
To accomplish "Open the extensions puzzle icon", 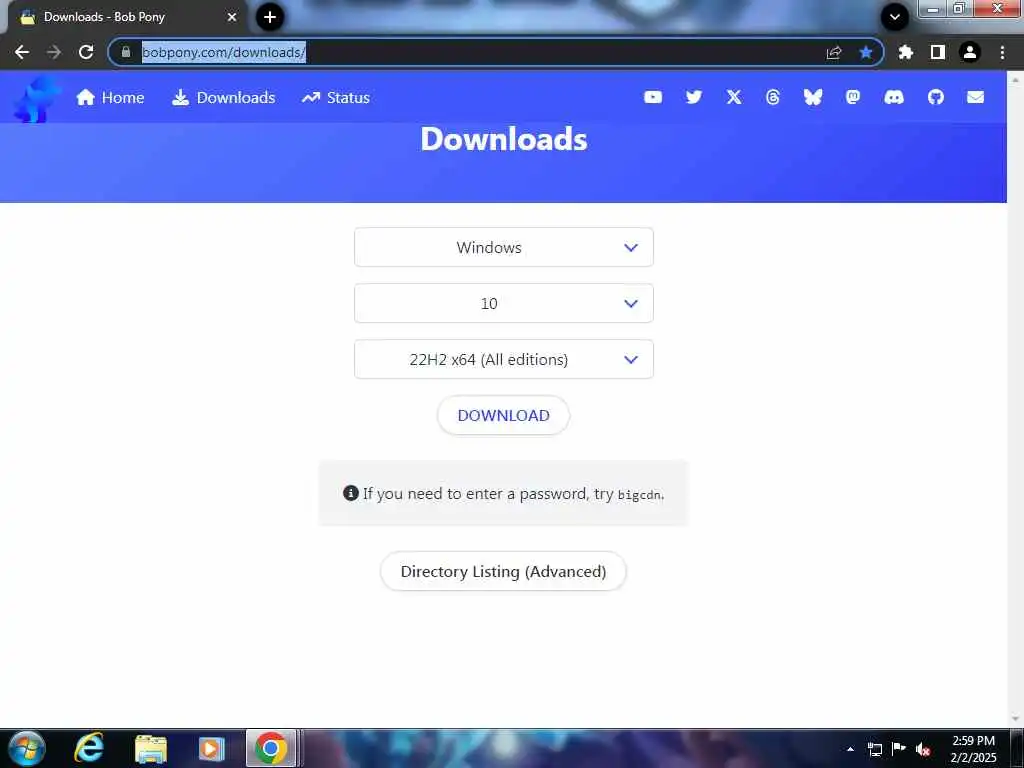I will tap(905, 52).
